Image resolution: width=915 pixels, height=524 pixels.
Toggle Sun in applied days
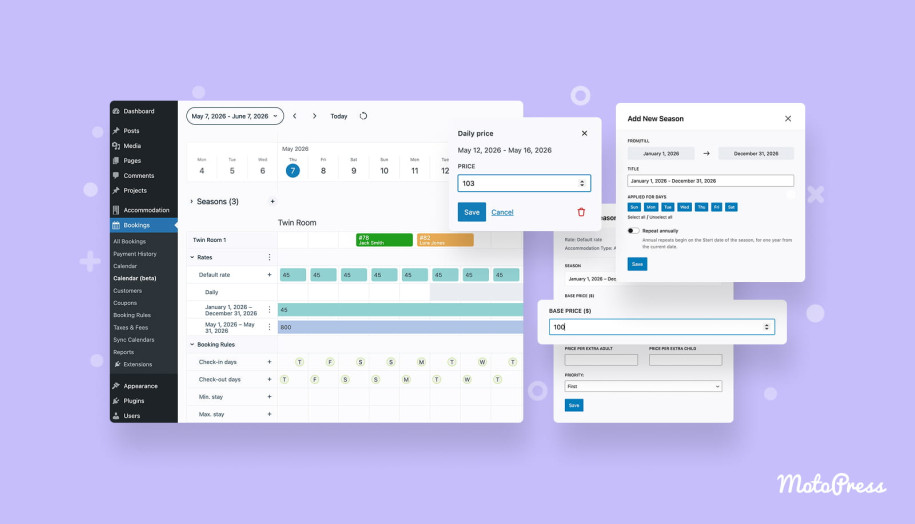tap(634, 207)
